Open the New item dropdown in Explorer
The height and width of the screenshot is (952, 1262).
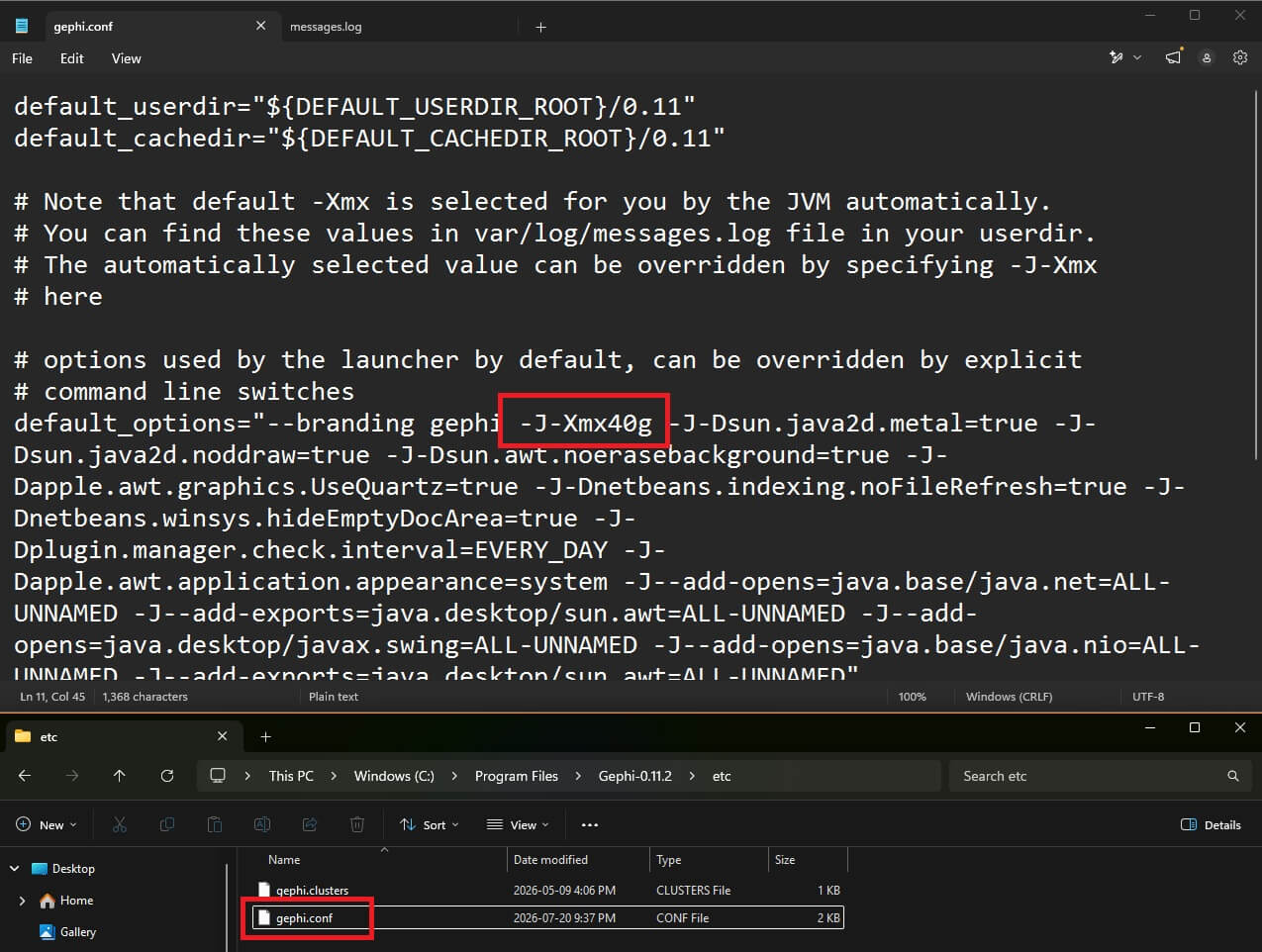[47, 824]
